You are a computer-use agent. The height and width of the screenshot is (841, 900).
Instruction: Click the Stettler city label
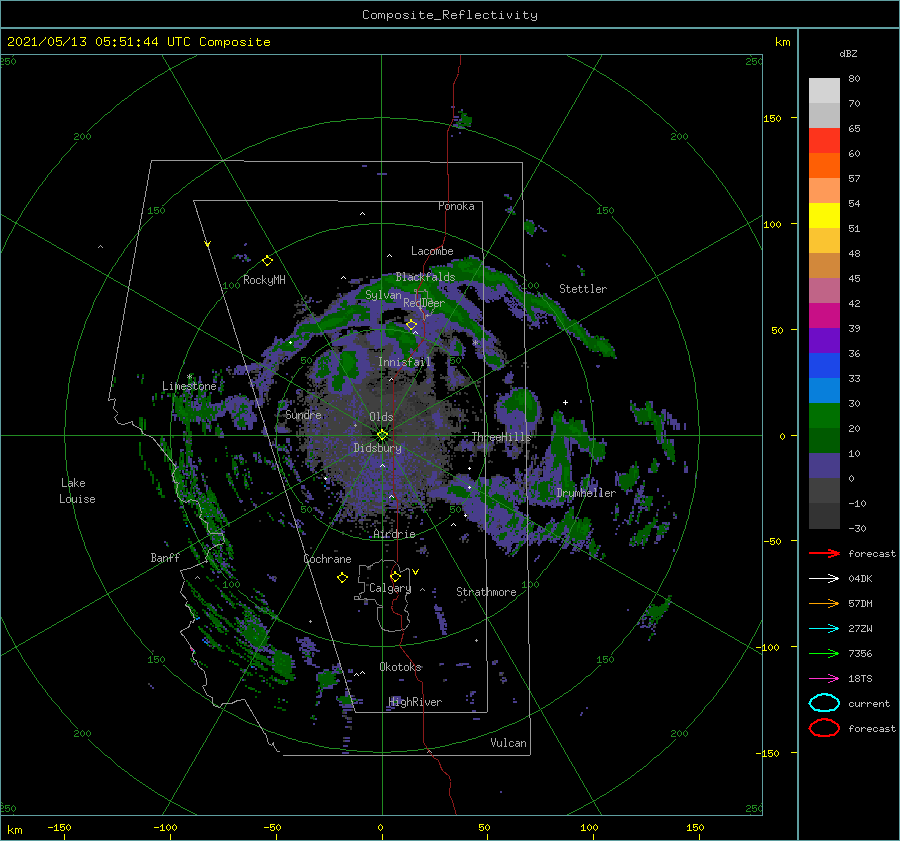pos(583,289)
